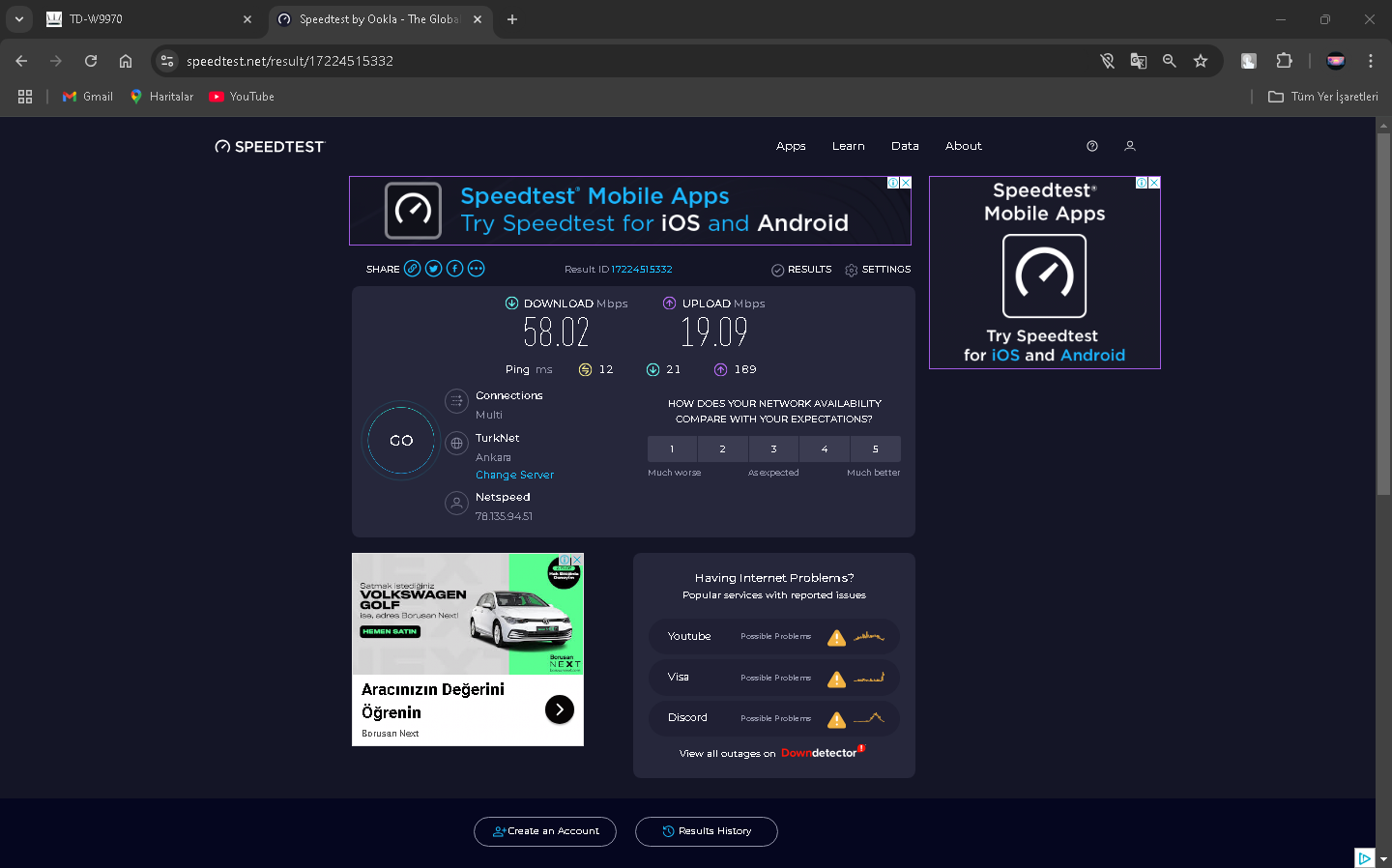Open more share options (three dots icon)
Screen dimensions: 1392x868
[477, 269]
